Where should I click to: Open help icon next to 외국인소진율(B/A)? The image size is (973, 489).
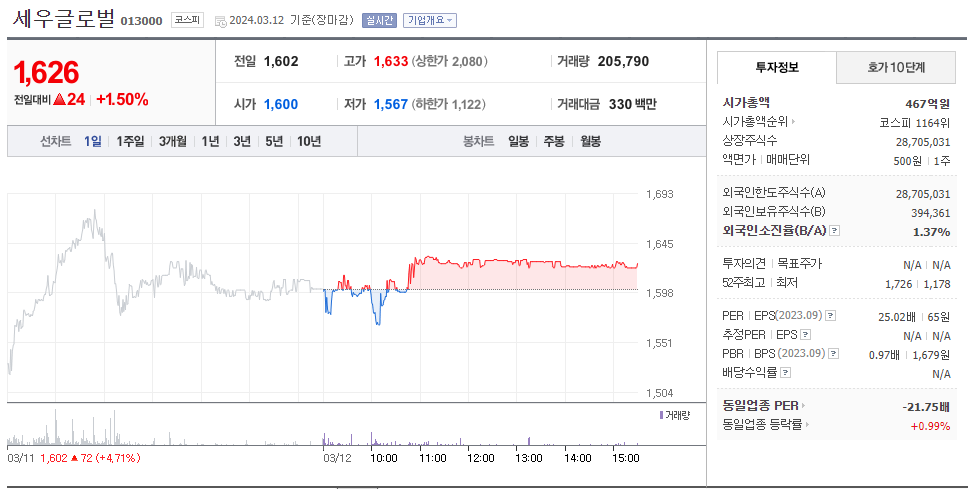click(835, 231)
